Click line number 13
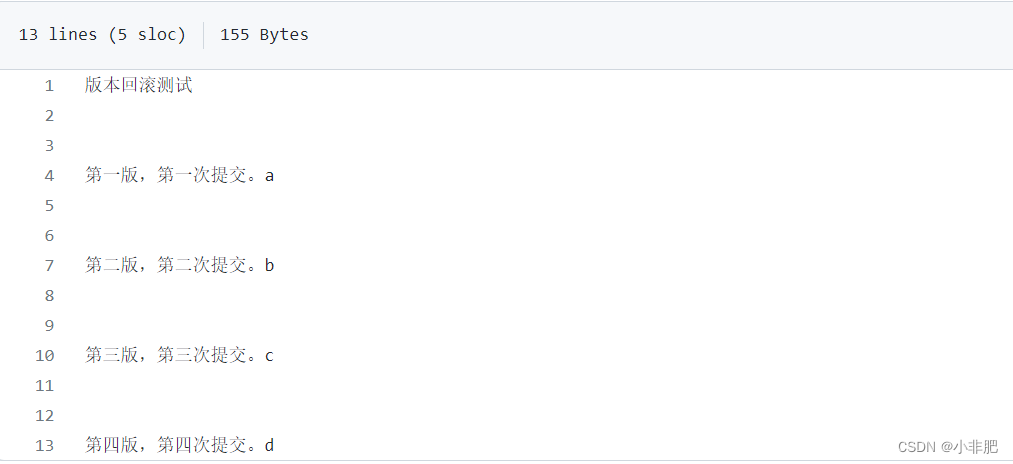 [45, 446]
